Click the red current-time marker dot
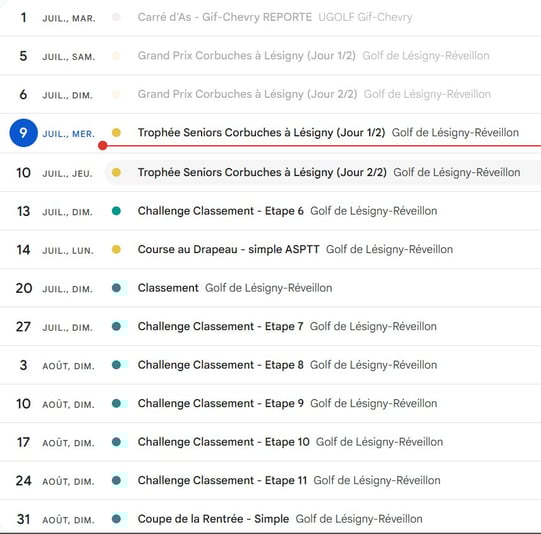 click(x=102, y=146)
